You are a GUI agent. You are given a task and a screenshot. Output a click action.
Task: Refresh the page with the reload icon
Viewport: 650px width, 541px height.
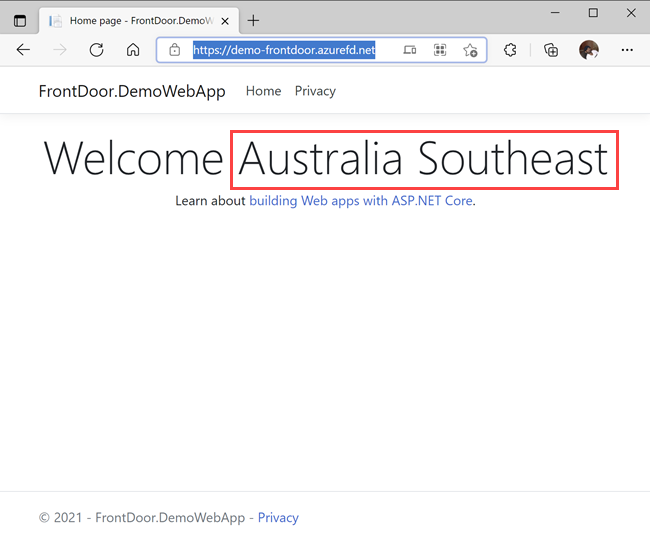coord(97,50)
